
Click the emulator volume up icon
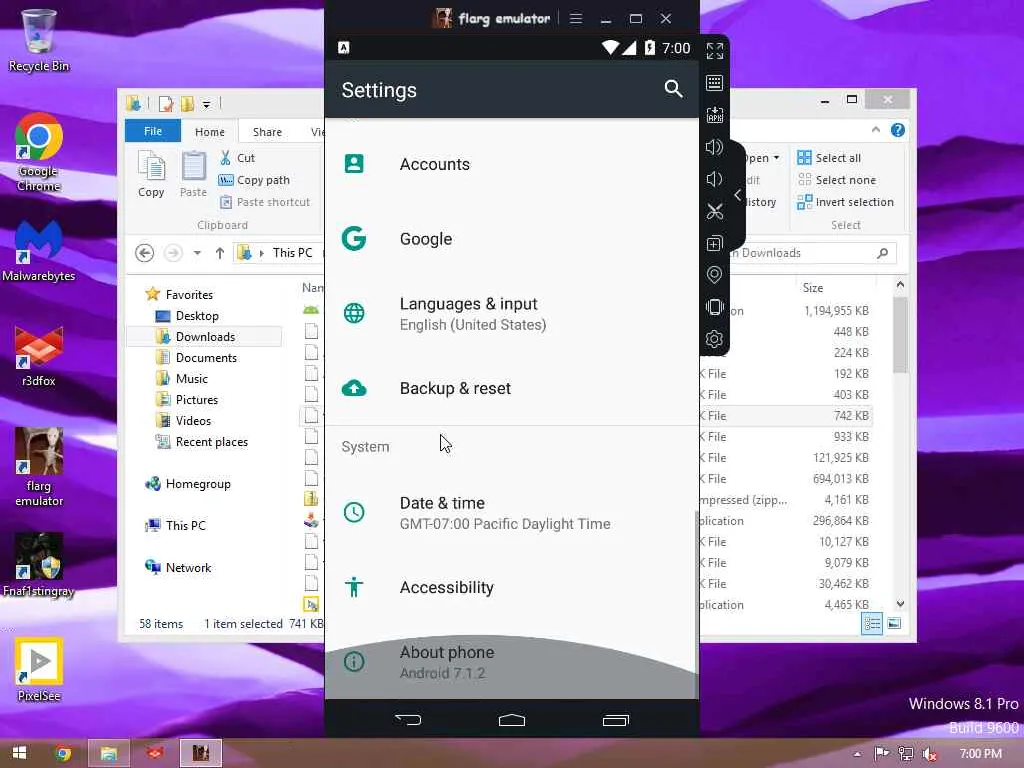pos(714,147)
